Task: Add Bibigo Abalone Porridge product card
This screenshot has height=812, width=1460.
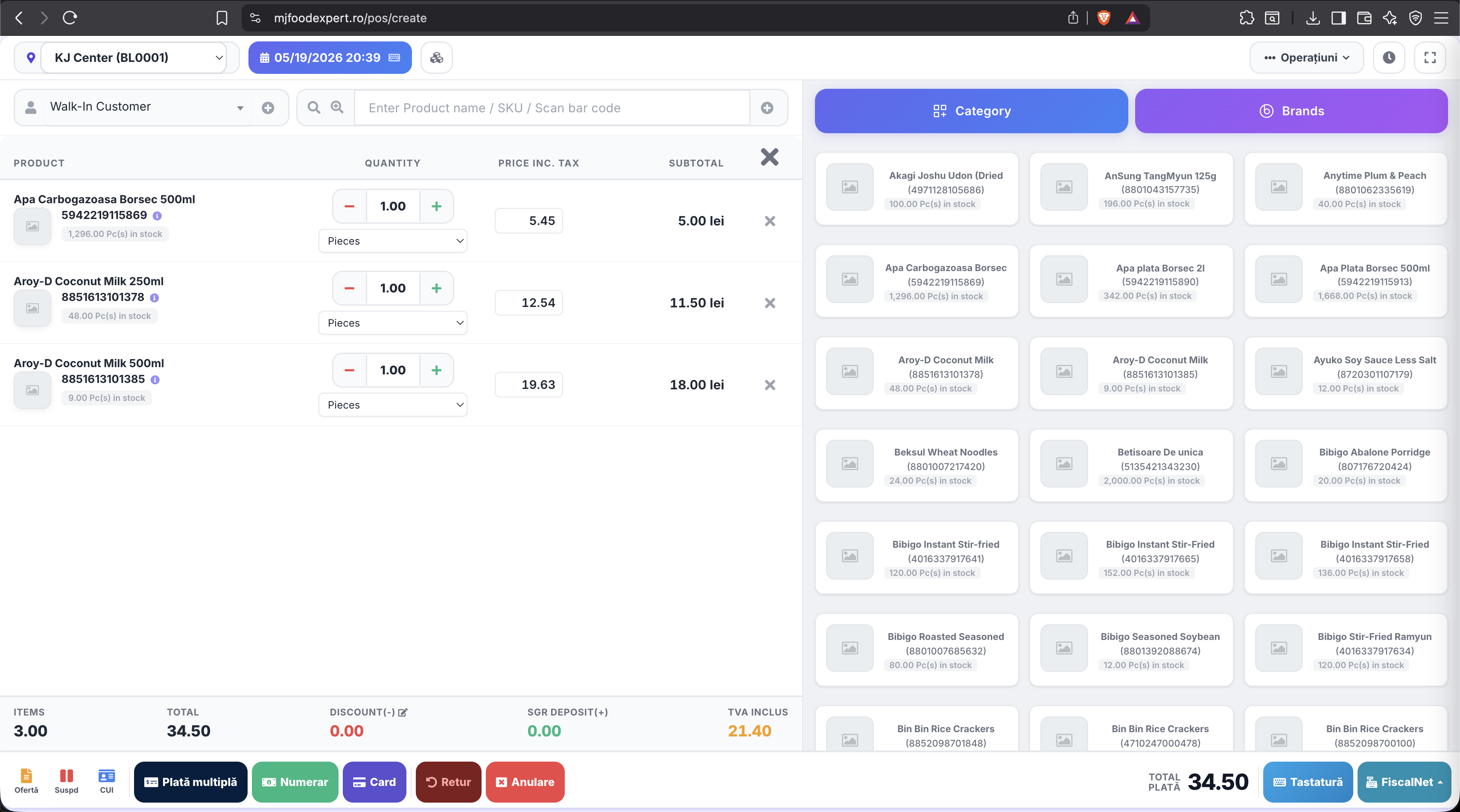Action: tap(1346, 465)
